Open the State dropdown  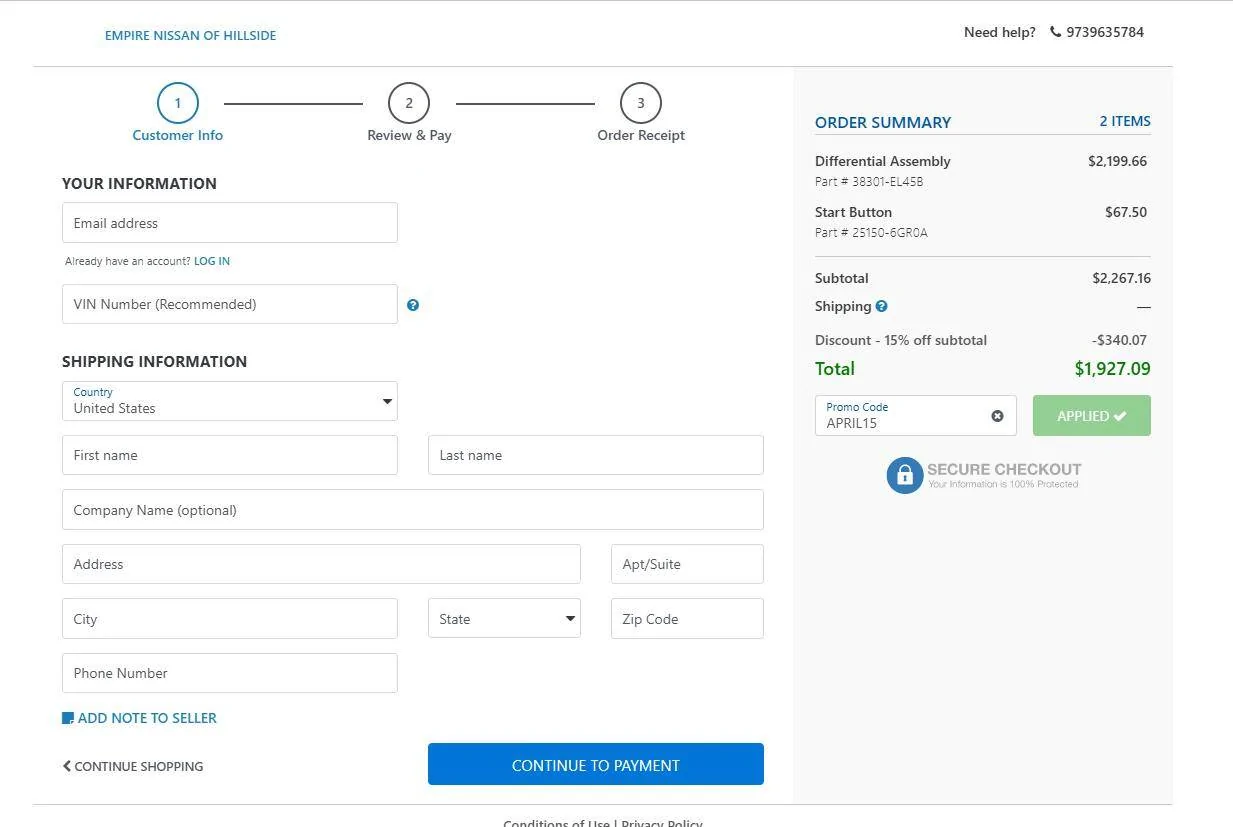point(504,619)
